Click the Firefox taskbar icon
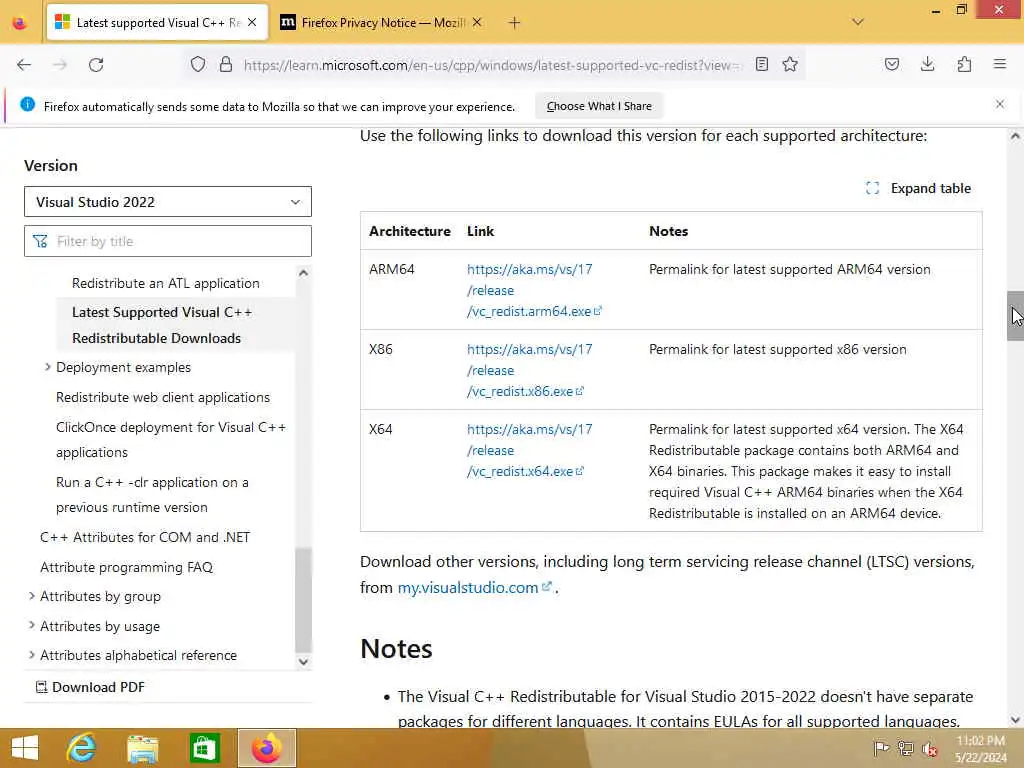The height and width of the screenshot is (768, 1024). 266,748
